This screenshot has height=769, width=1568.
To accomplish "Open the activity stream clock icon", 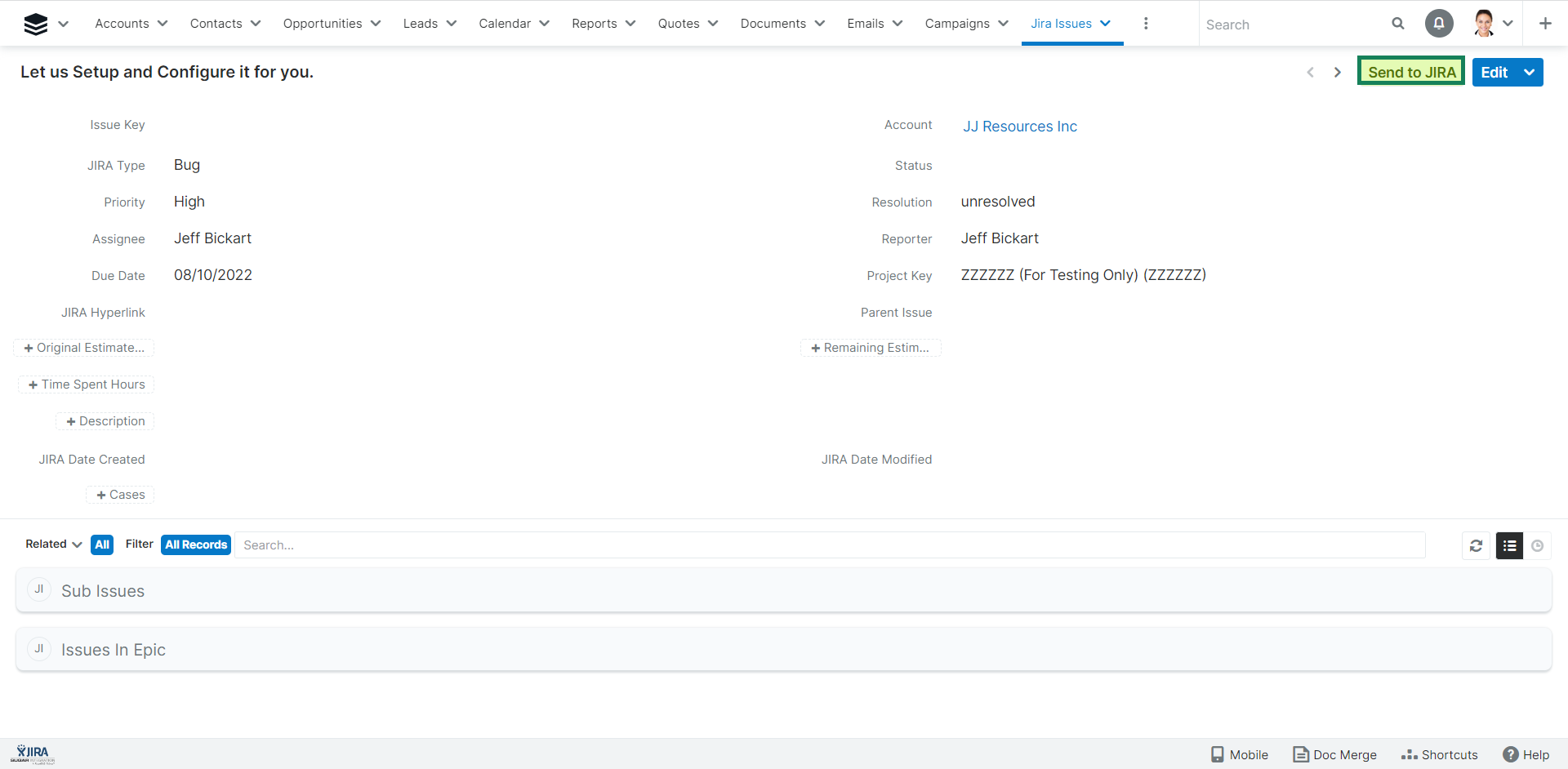I will point(1538,545).
